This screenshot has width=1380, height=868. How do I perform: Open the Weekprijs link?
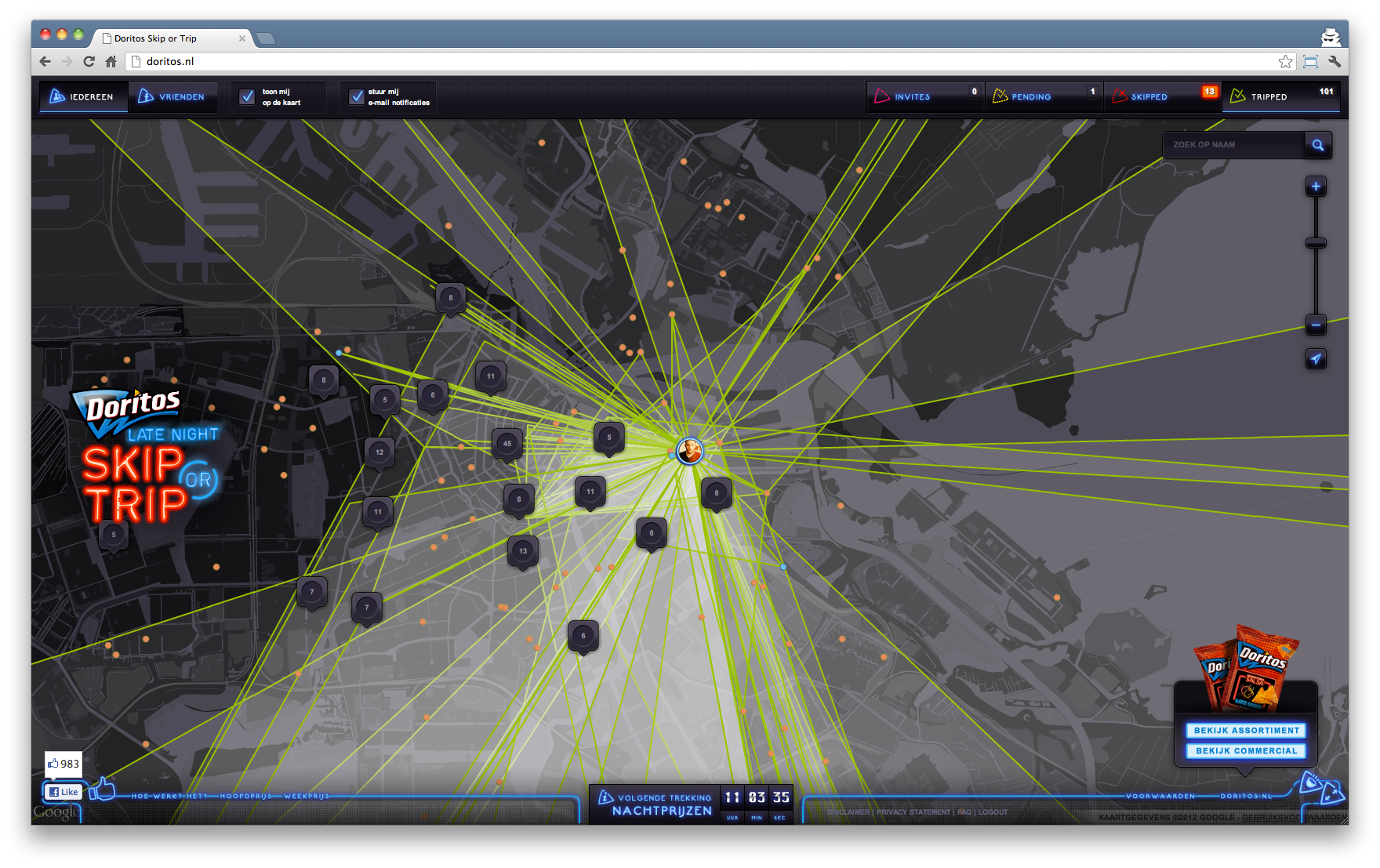pyautogui.click(x=306, y=796)
